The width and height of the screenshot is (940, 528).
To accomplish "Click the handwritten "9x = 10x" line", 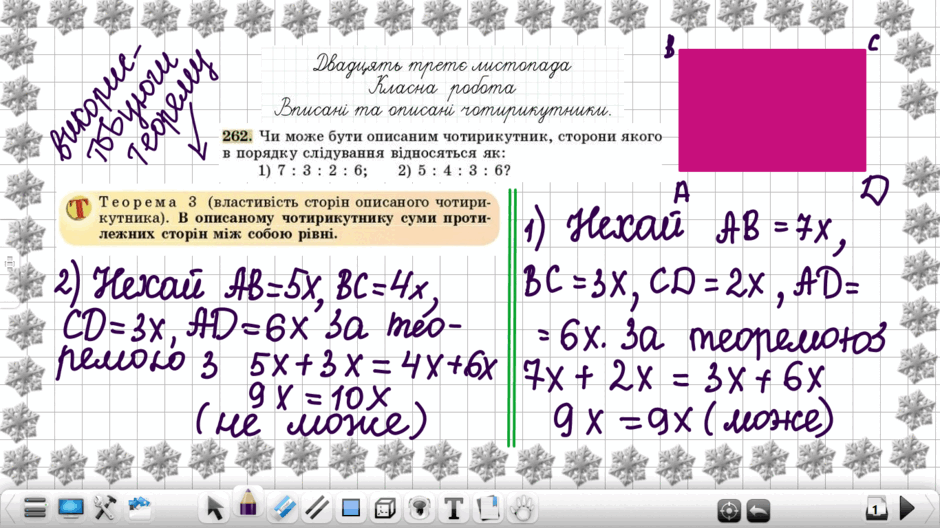I will click(320, 398).
